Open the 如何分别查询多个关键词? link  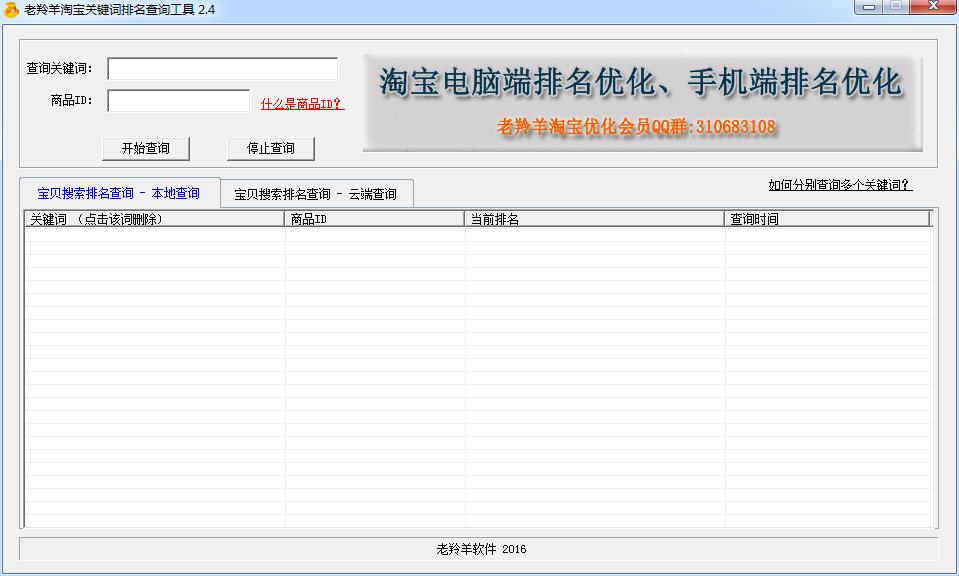click(839, 185)
